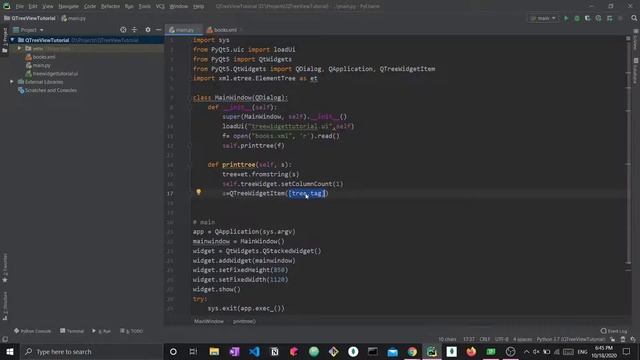Open the main run configuration dropdown

coord(543,18)
